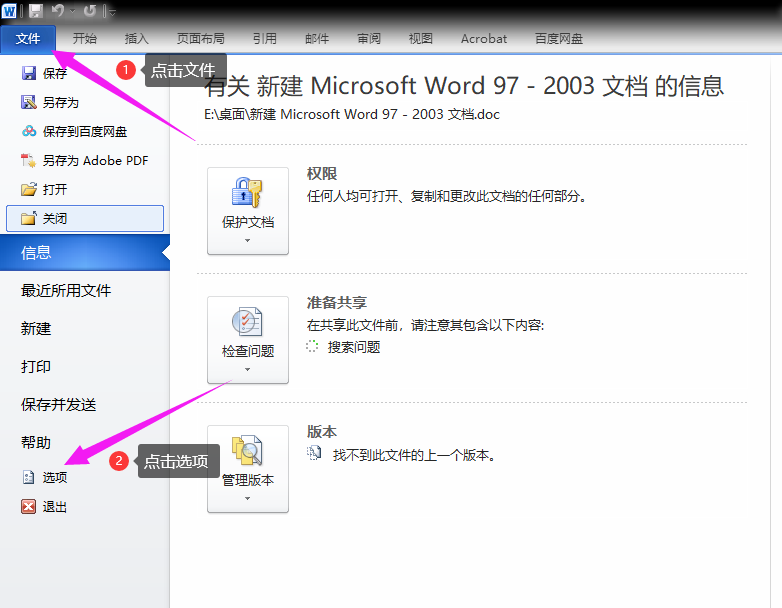The width and height of the screenshot is (782, 608).
Task: Choose 退出 text to quit Word
Action: click(55, 507)
